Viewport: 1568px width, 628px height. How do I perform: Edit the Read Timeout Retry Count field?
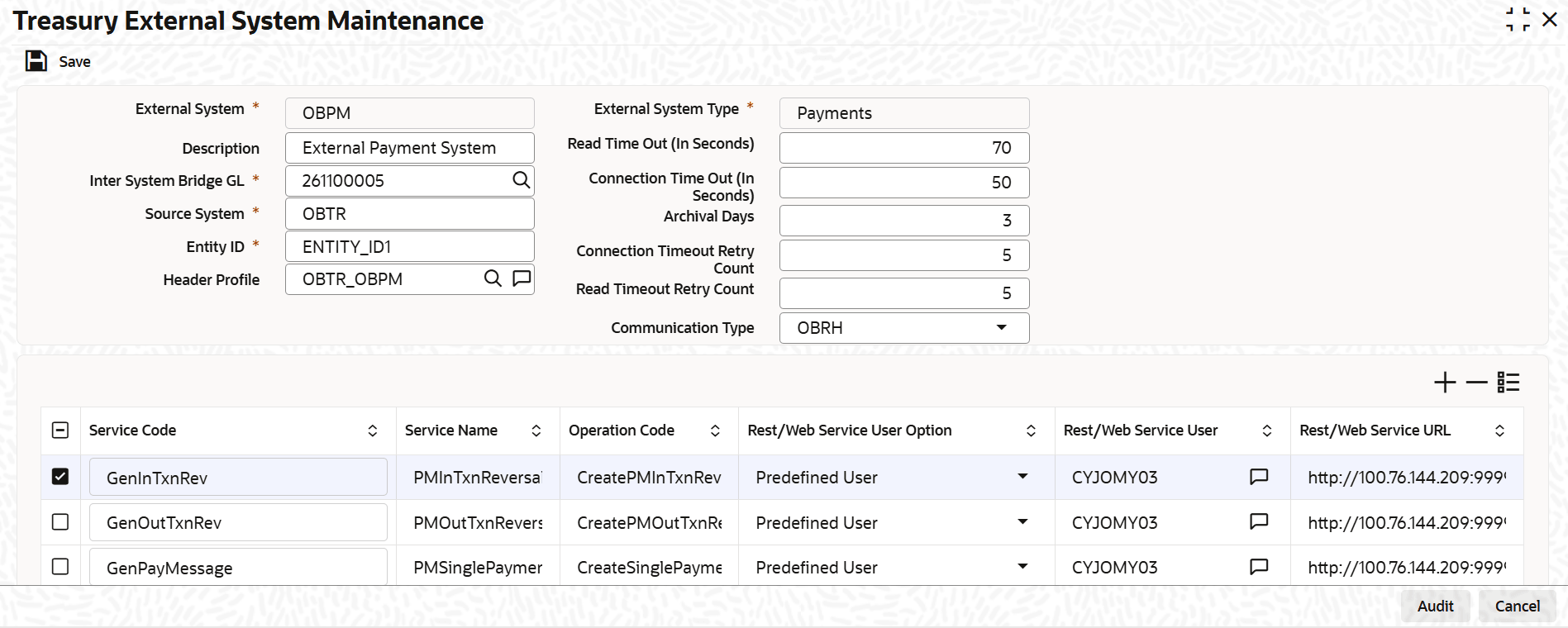904,293
